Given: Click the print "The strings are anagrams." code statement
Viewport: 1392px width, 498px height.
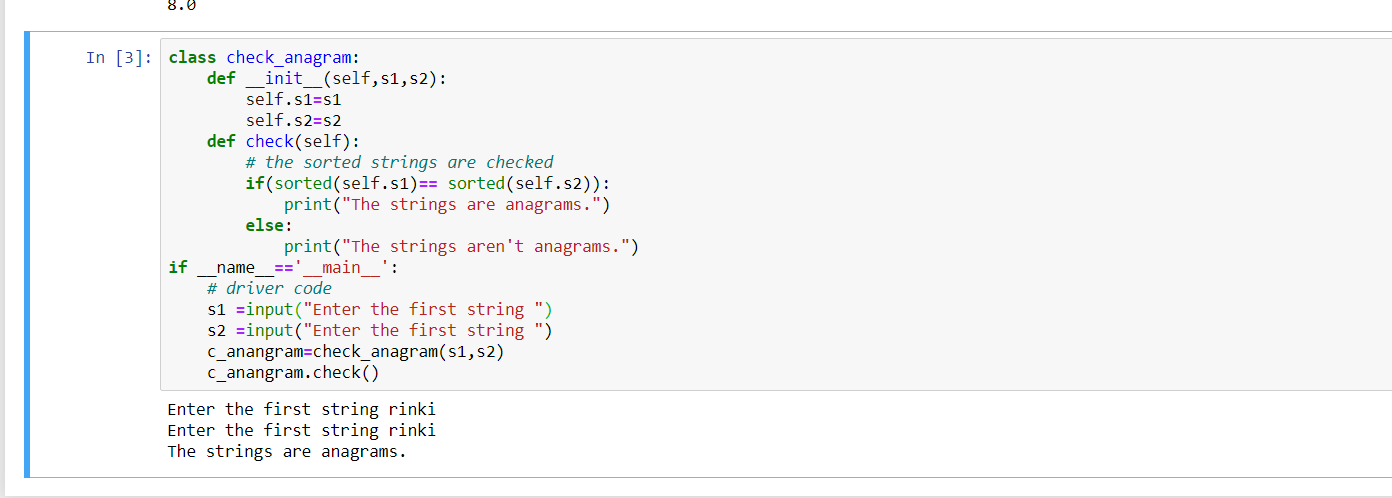Looking at the screenshot, I should point(447,204).
